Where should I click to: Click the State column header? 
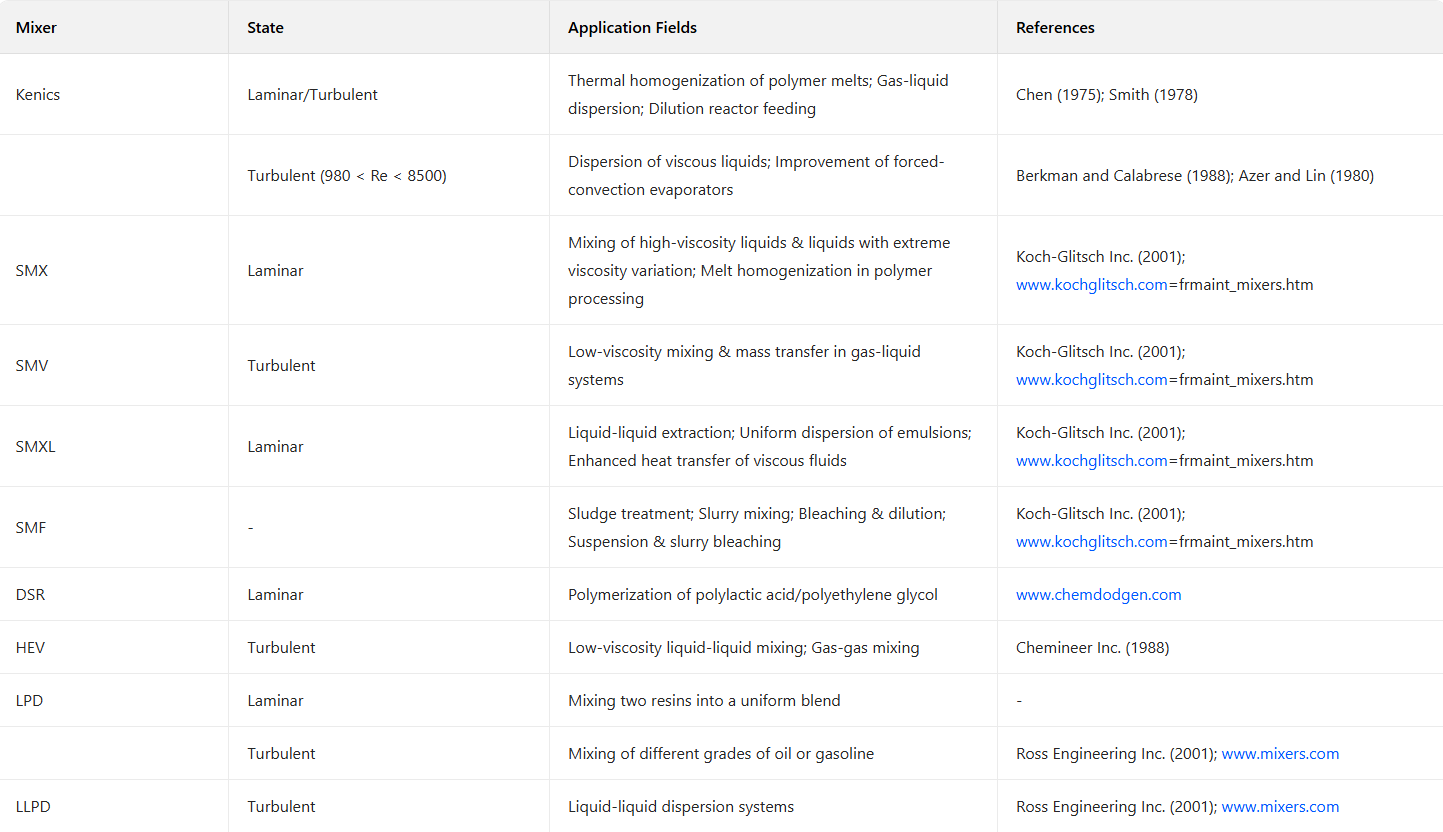click(x=265, y=28)
